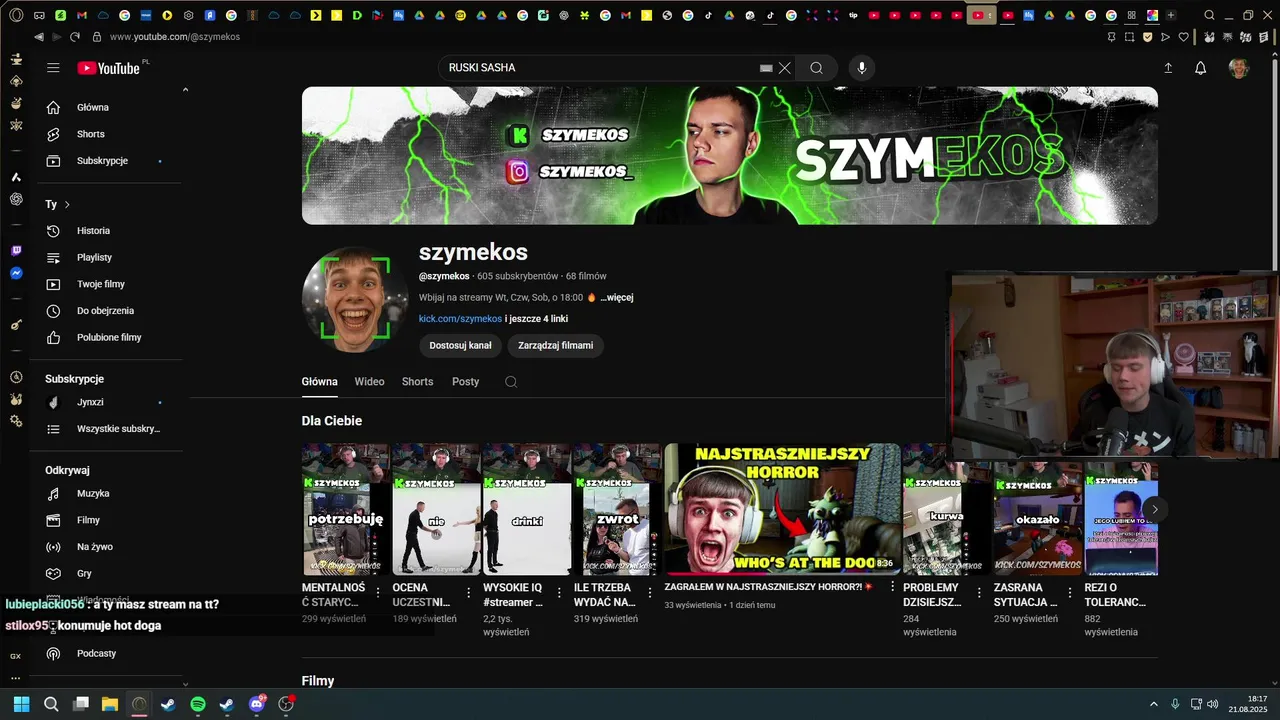Click the snapshot capture toolbar icon

point(1129,37)
